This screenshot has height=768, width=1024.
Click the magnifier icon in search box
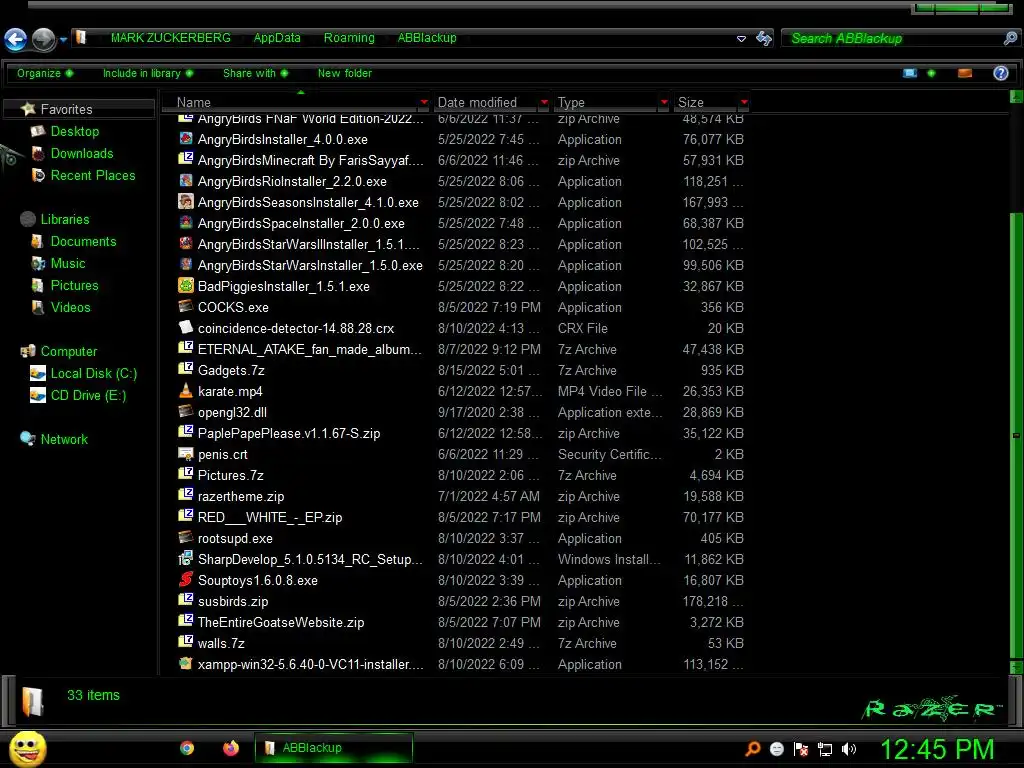coord(1010,39)
